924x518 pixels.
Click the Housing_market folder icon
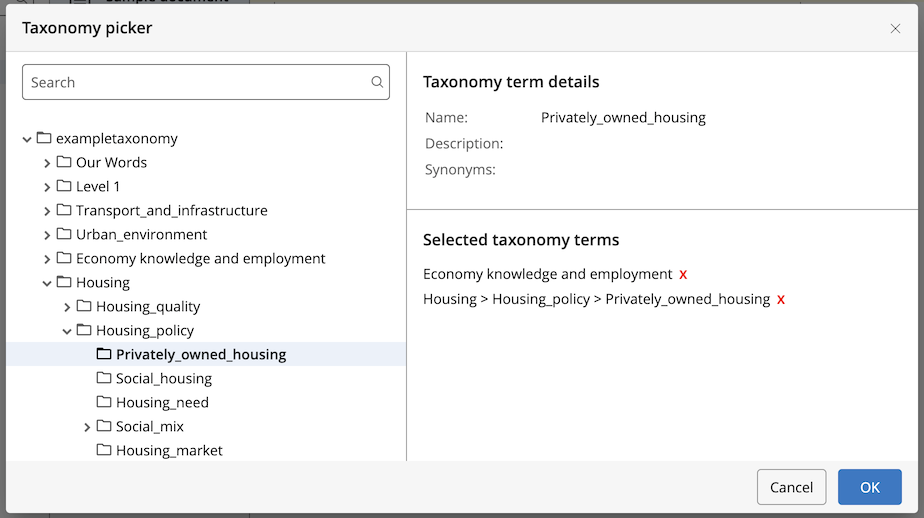(x=104, y=450)
